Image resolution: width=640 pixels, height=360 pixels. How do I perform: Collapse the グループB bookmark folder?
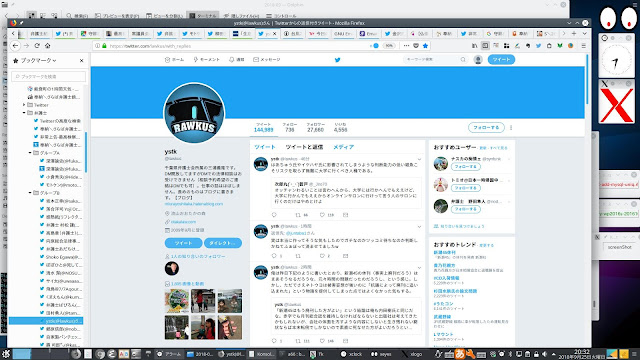point(30,193)
